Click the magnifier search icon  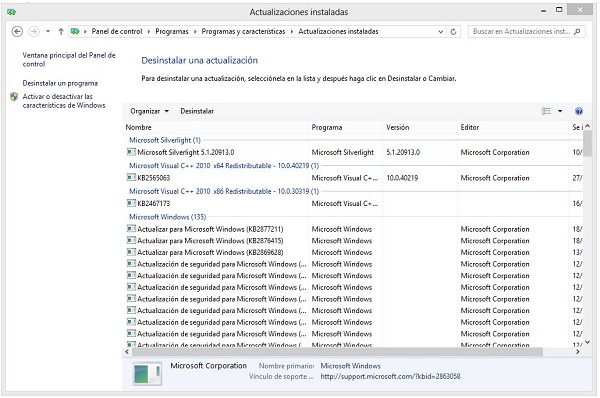point(577,31)
